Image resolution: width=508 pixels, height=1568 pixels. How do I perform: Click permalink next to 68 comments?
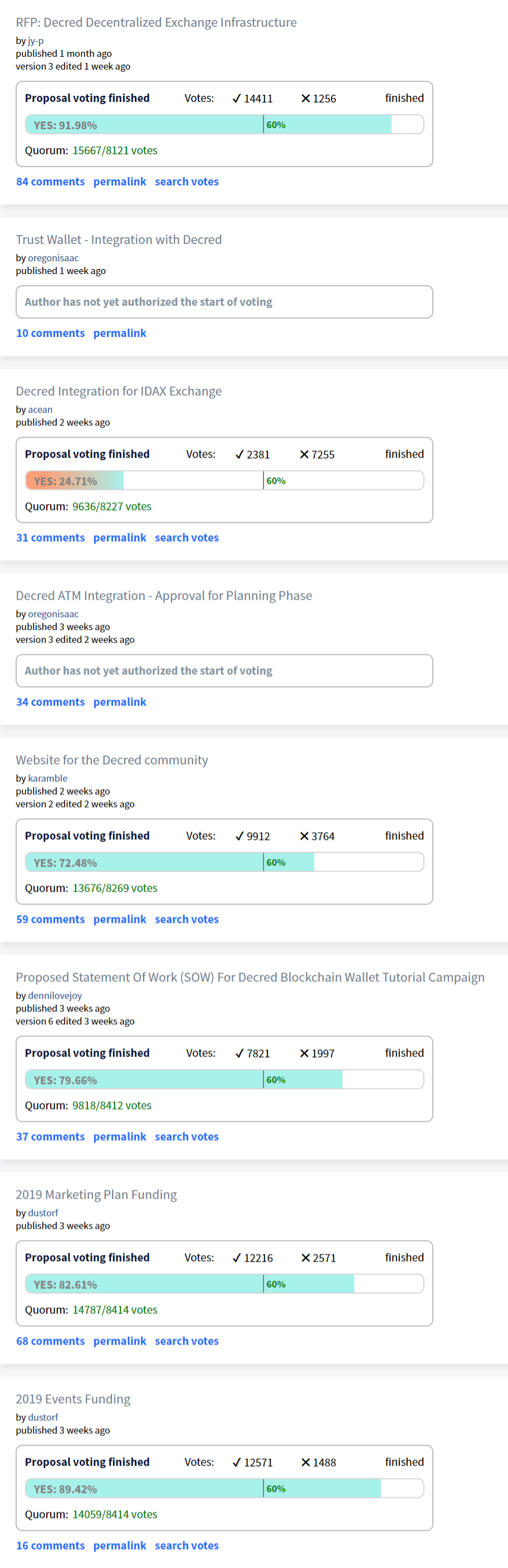(x=120, y=1341)
